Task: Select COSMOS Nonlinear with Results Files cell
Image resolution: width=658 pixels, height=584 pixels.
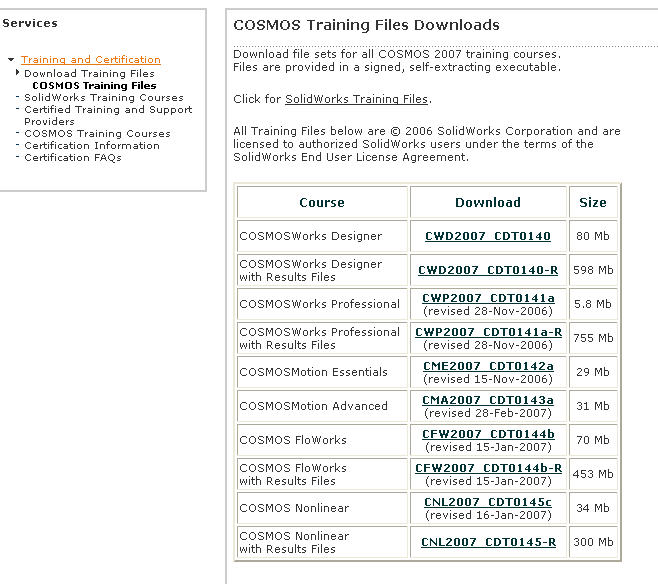Action: click(x=322, y=542)
